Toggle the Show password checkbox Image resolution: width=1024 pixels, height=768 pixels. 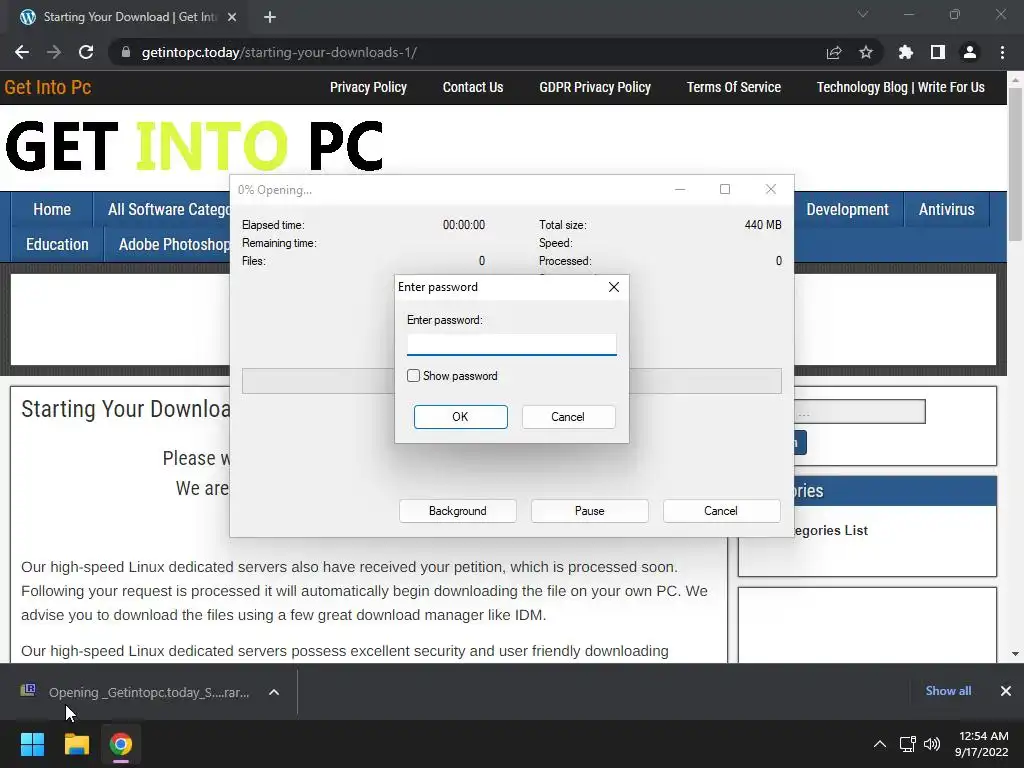point(413,376)
